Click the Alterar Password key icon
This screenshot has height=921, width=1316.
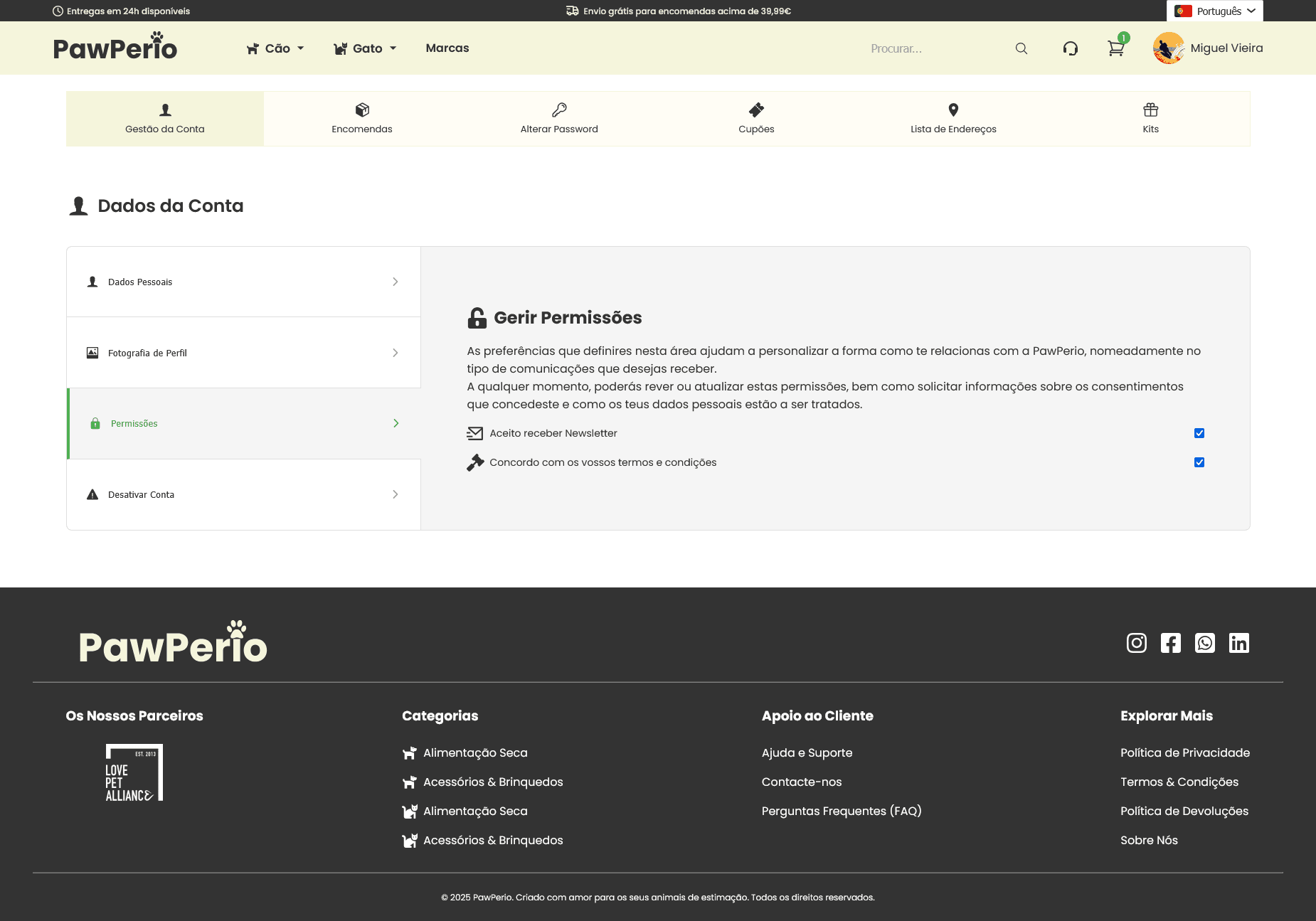click(x=558, y=110)
